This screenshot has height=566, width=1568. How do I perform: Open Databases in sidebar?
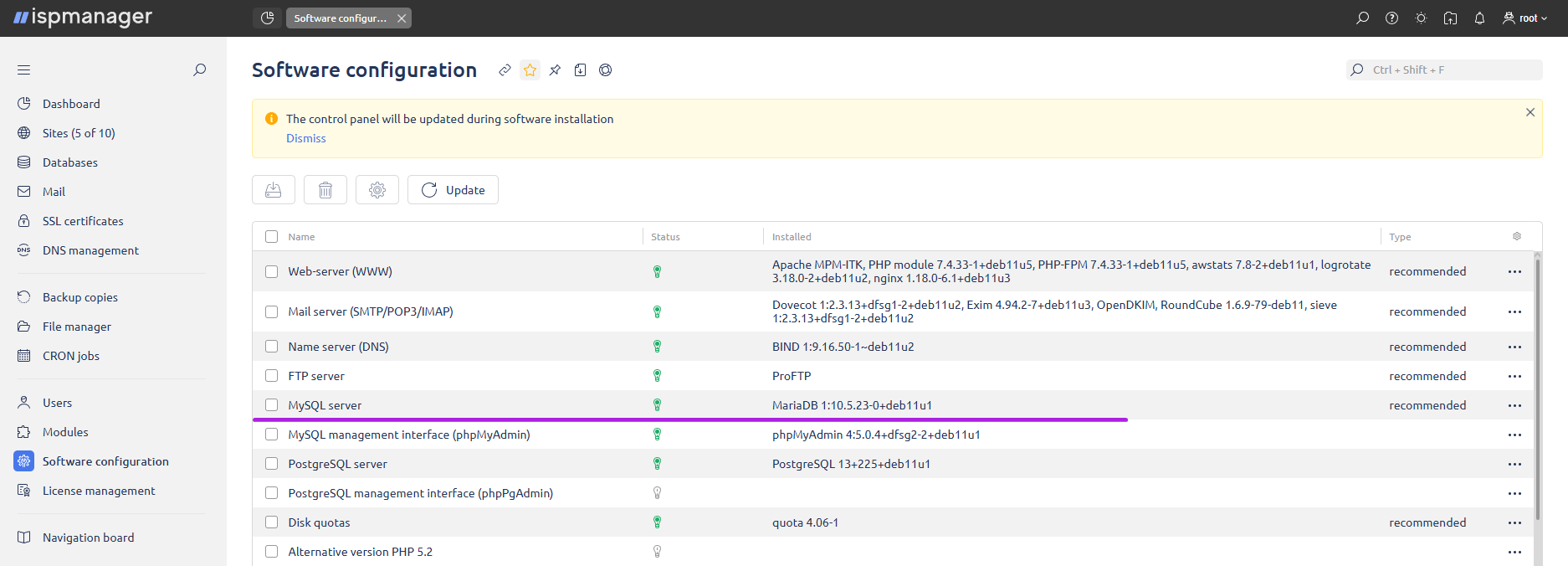pyautogui.click(x=70, y=162)
